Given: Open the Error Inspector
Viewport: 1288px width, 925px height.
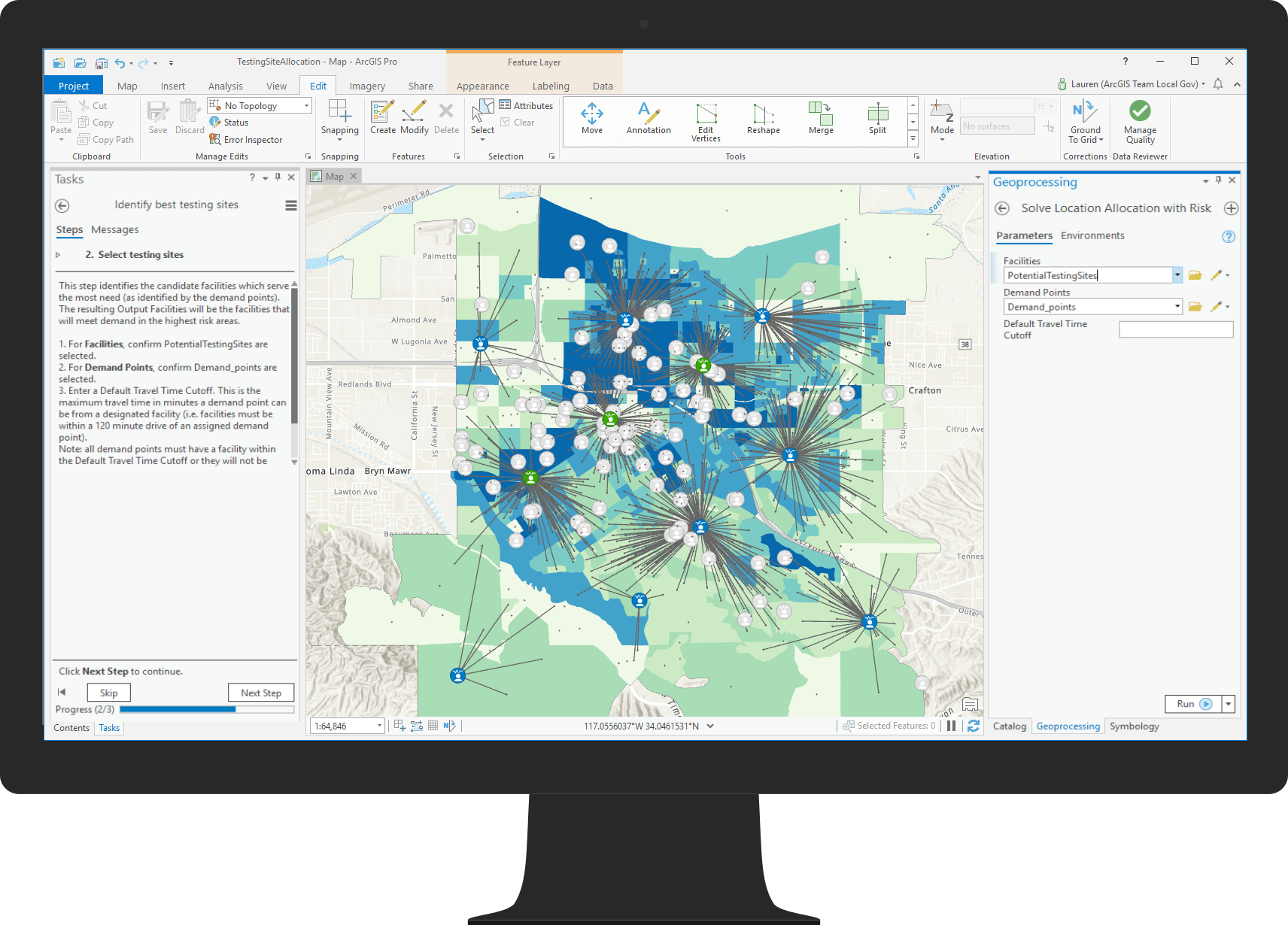Looking at the screenshot, I should 246,140.
